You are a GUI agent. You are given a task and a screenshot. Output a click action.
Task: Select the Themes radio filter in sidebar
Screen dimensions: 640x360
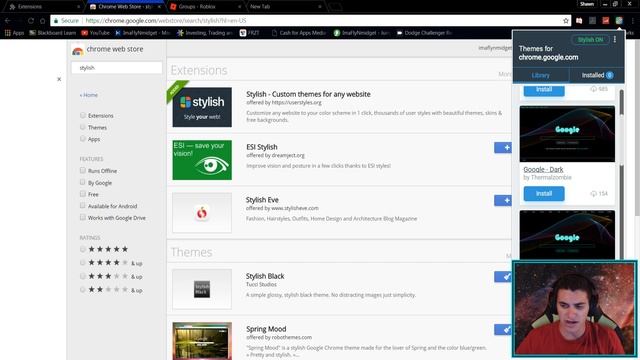click(83, 127)
